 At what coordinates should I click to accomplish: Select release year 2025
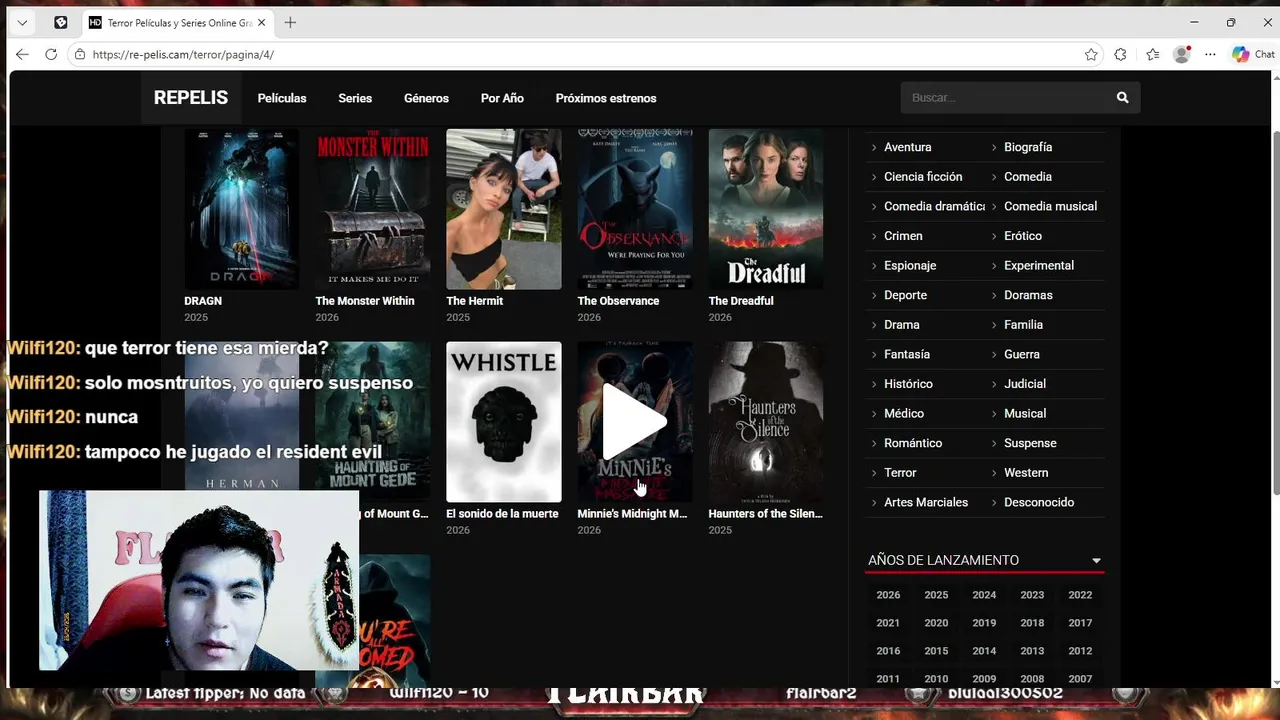tap(936, 595)
